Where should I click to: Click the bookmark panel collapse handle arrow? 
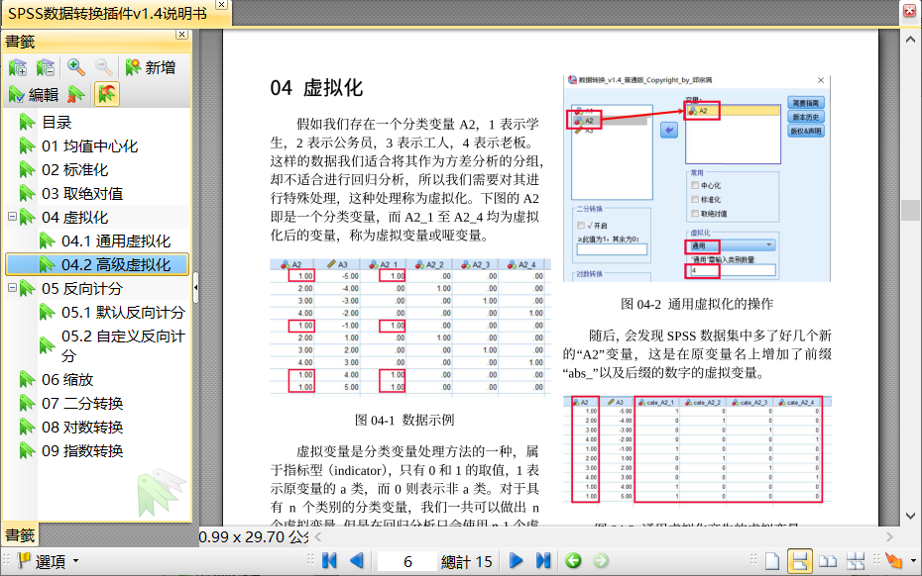196,287
